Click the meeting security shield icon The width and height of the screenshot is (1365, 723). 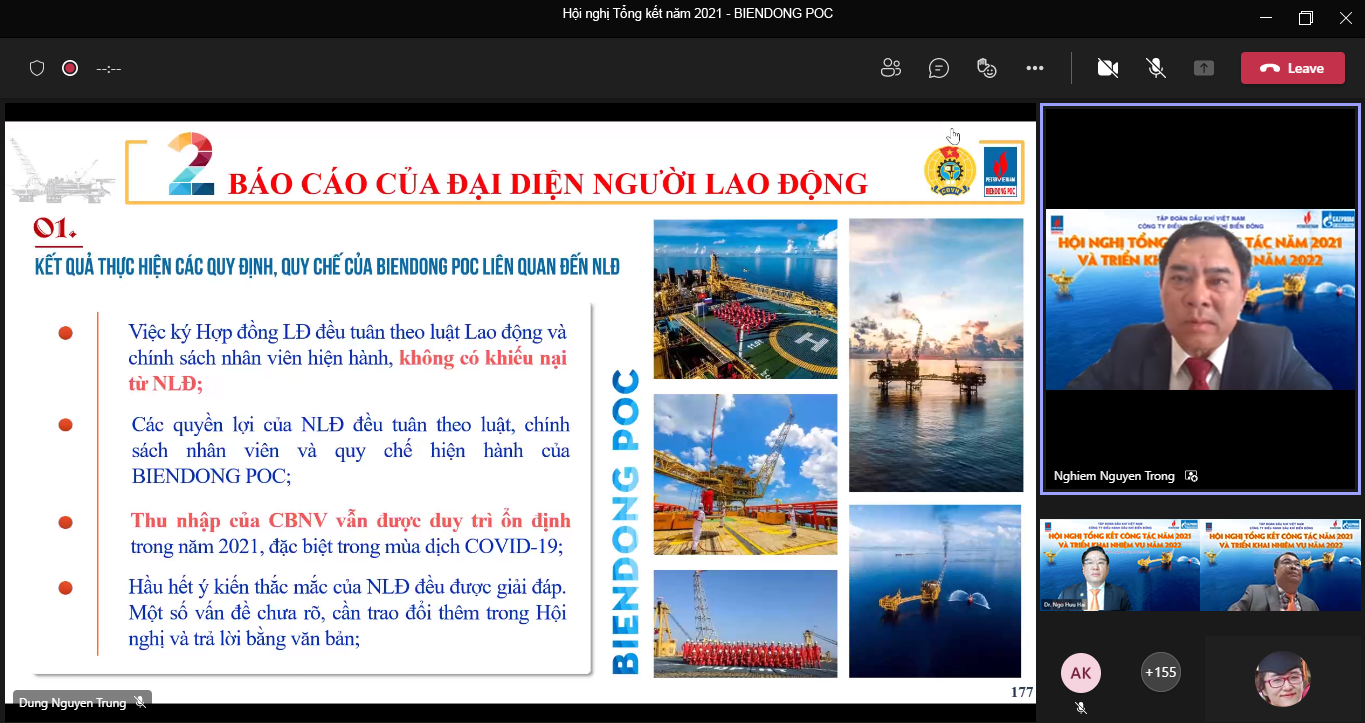(x=37, y=68)
